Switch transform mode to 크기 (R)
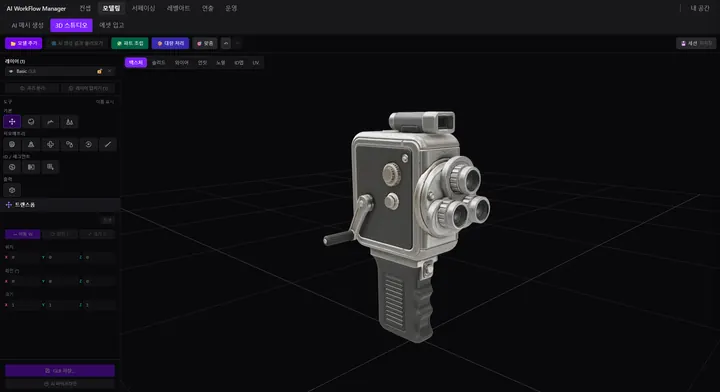The image size is (720, 392). pos(97,234)
